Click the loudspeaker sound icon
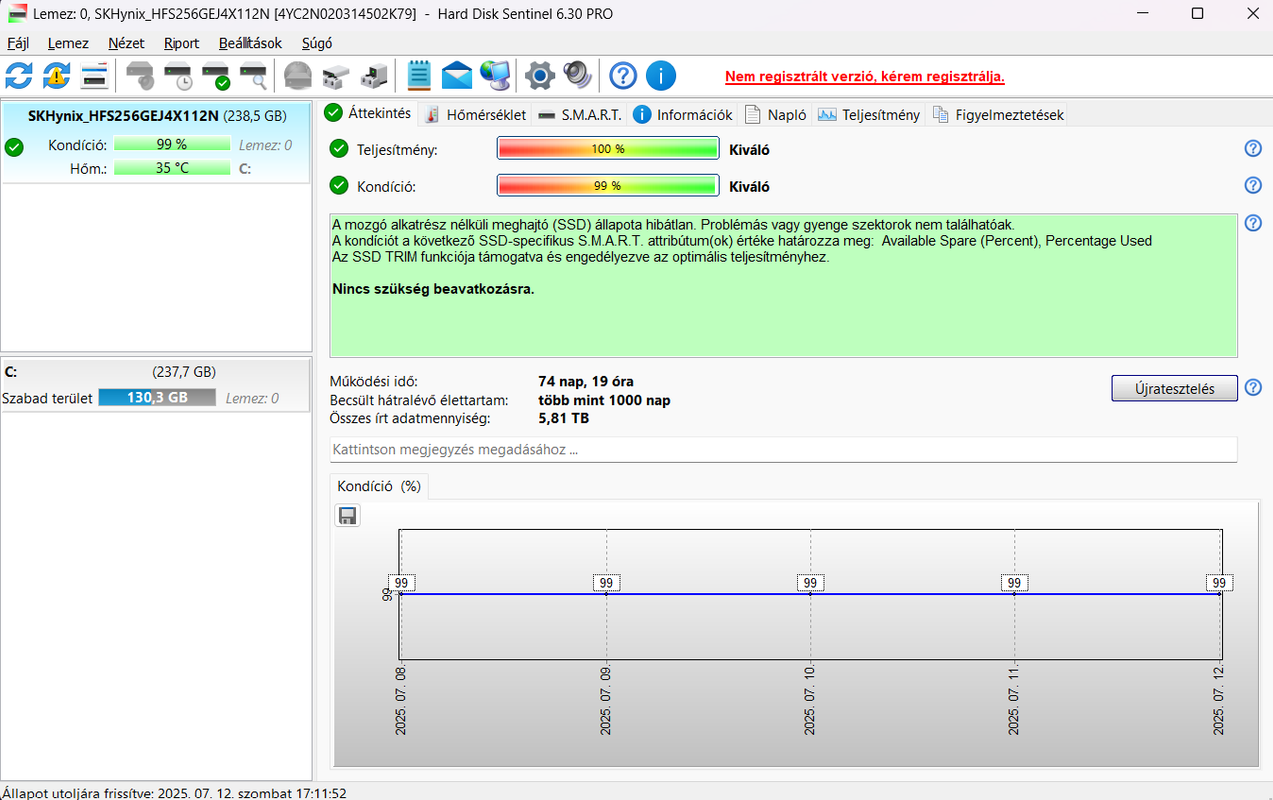The width and height of the screenshot is (1273, 800). click(578, 75)
